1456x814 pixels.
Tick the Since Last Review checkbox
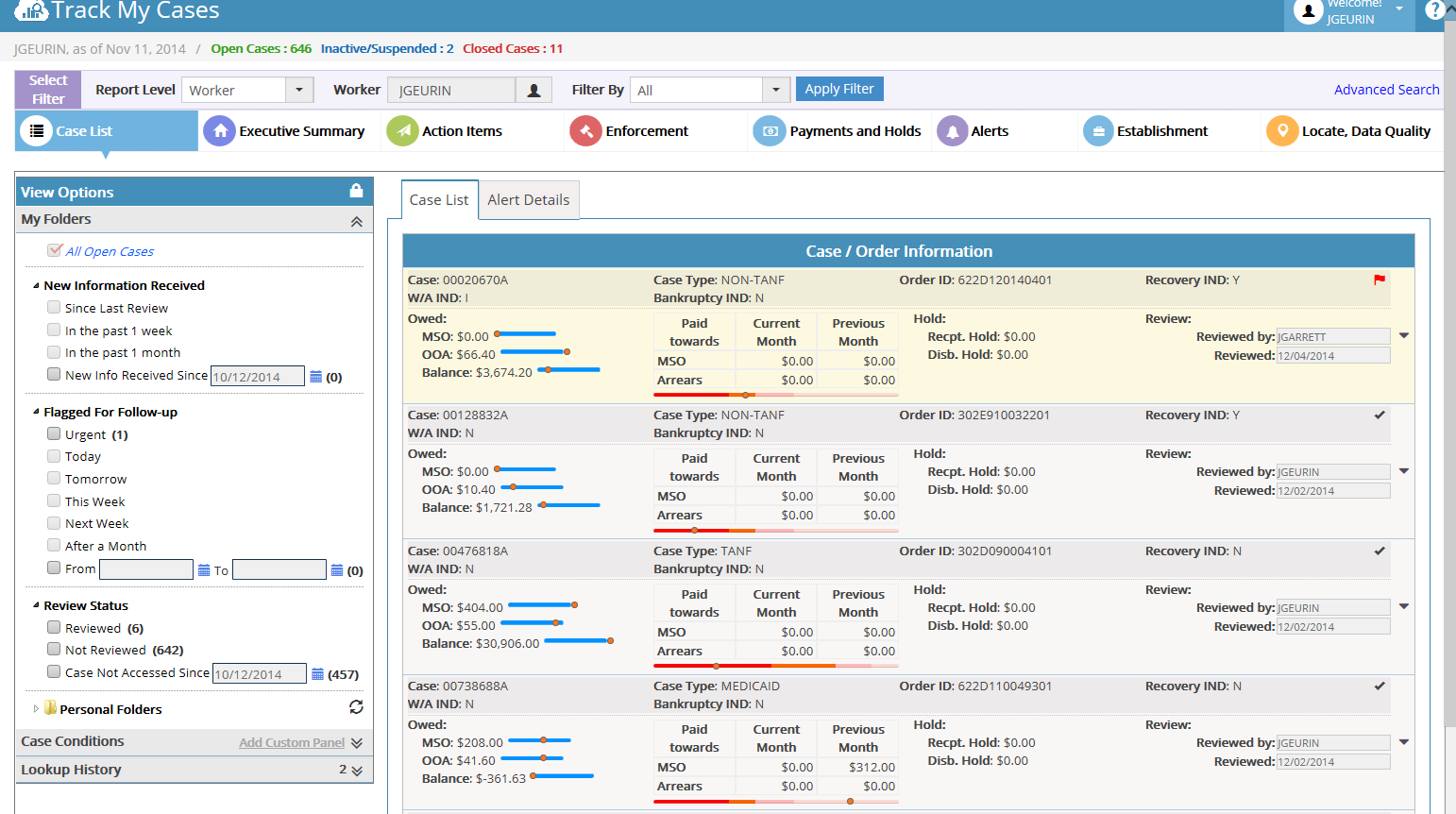[x=54, y=307]
